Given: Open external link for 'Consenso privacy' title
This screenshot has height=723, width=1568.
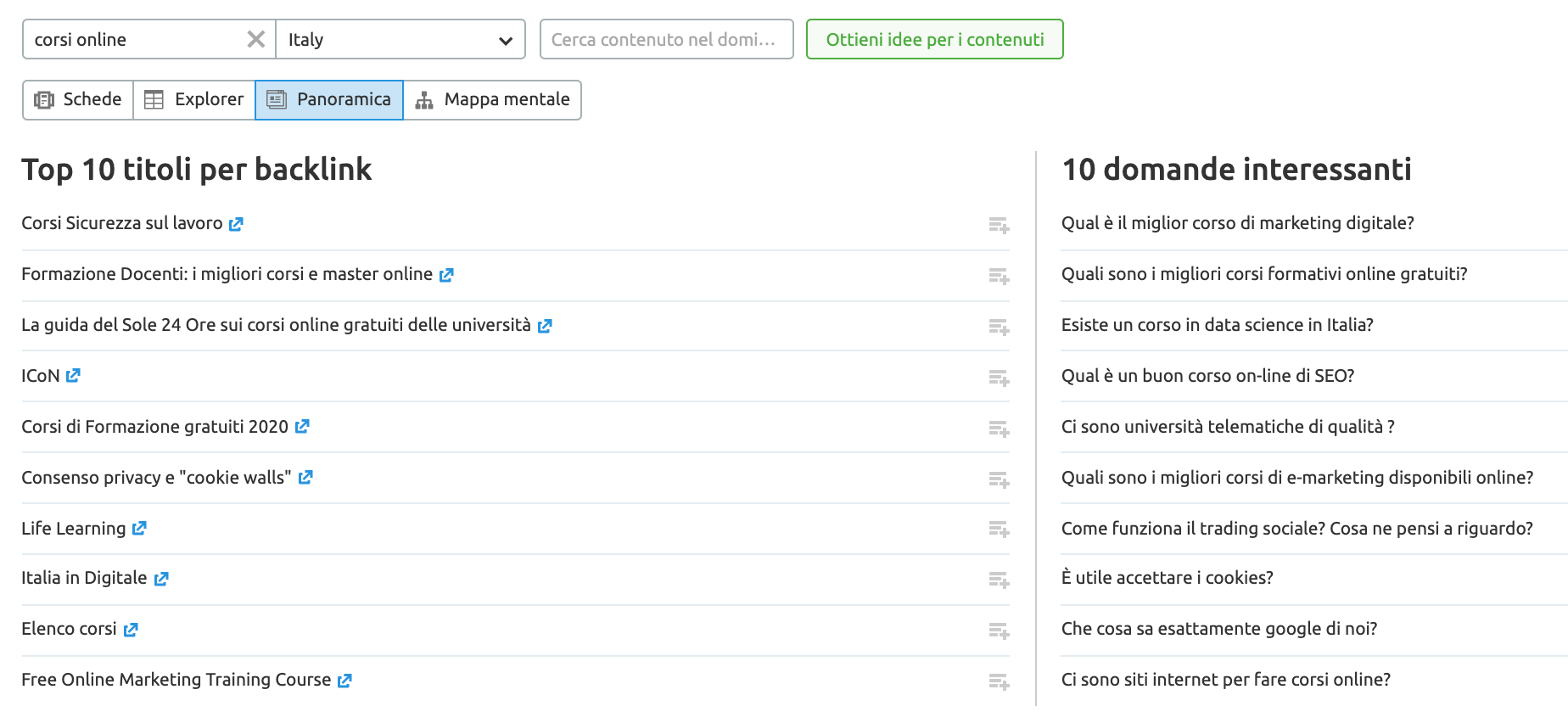Looking at the screenshot, I should click(x=306, y=477).
